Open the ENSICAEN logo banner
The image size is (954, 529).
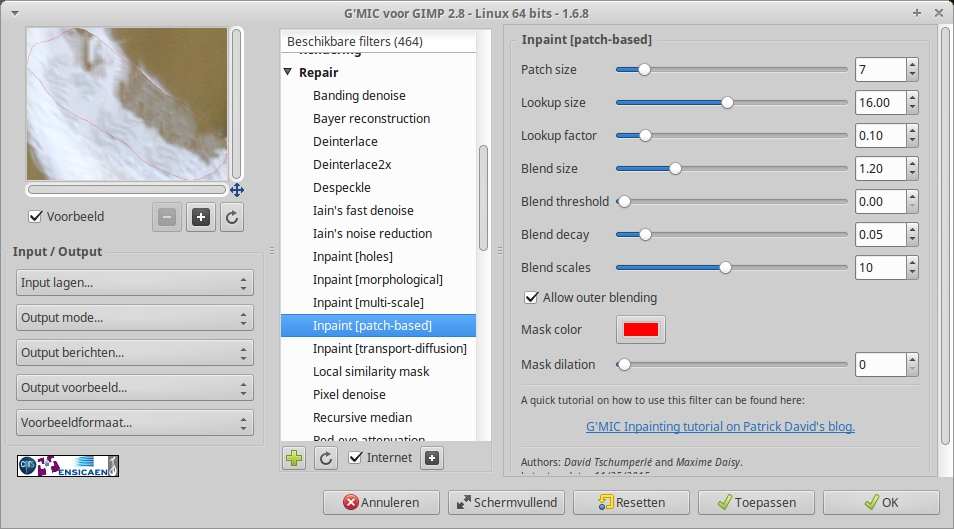[x=68, y=466]
